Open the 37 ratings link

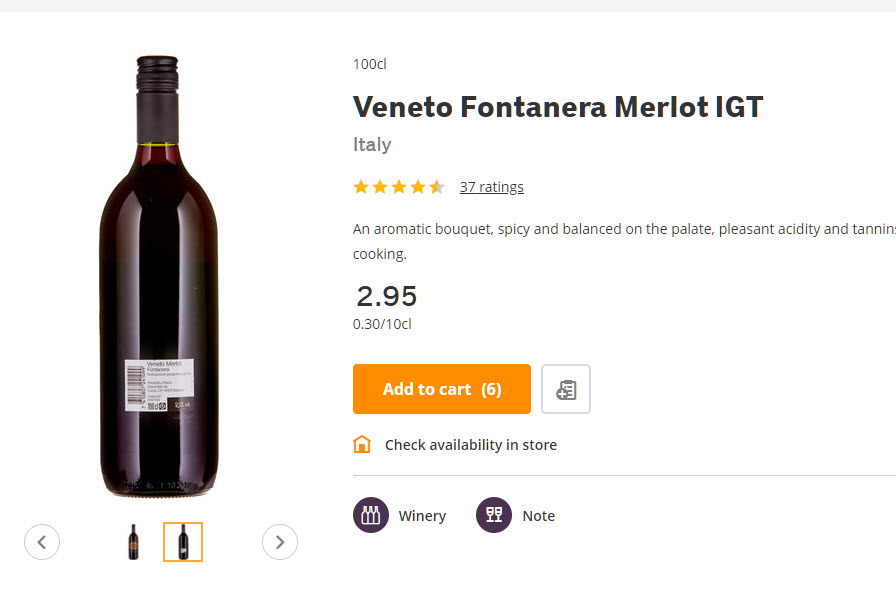pos(491,187)
